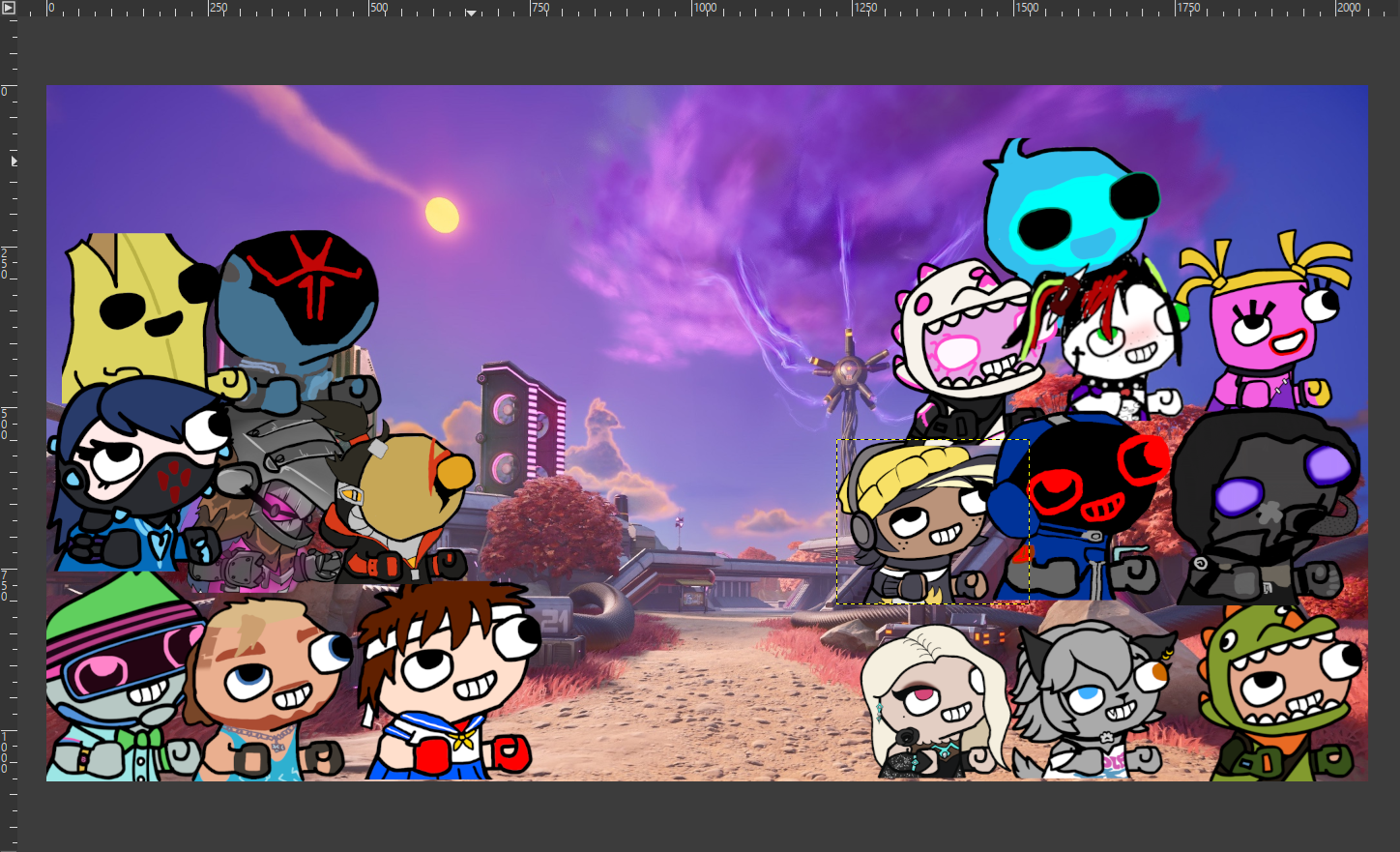The image size is (1400, 852).
Task: Click the 250 mark on the horizontal ruler
Action: [x=219, y=8]
